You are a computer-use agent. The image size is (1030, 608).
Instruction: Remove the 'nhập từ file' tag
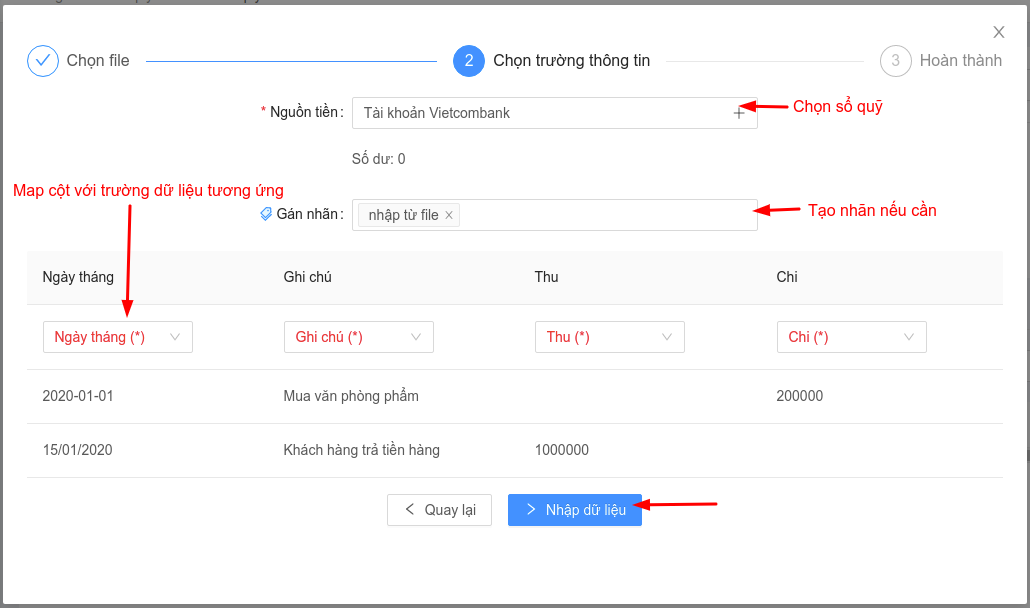pos(449,215)
